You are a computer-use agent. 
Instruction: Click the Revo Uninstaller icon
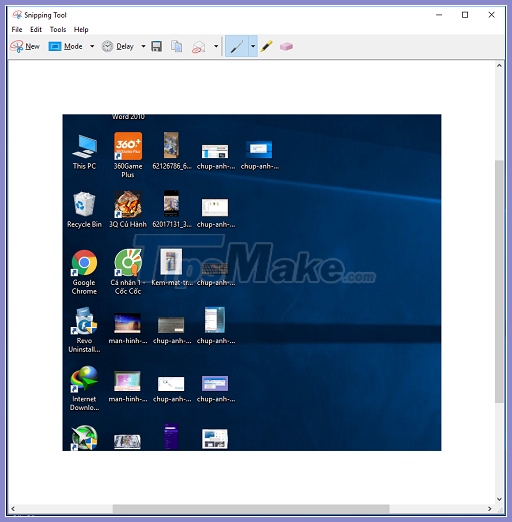[84, 330]
